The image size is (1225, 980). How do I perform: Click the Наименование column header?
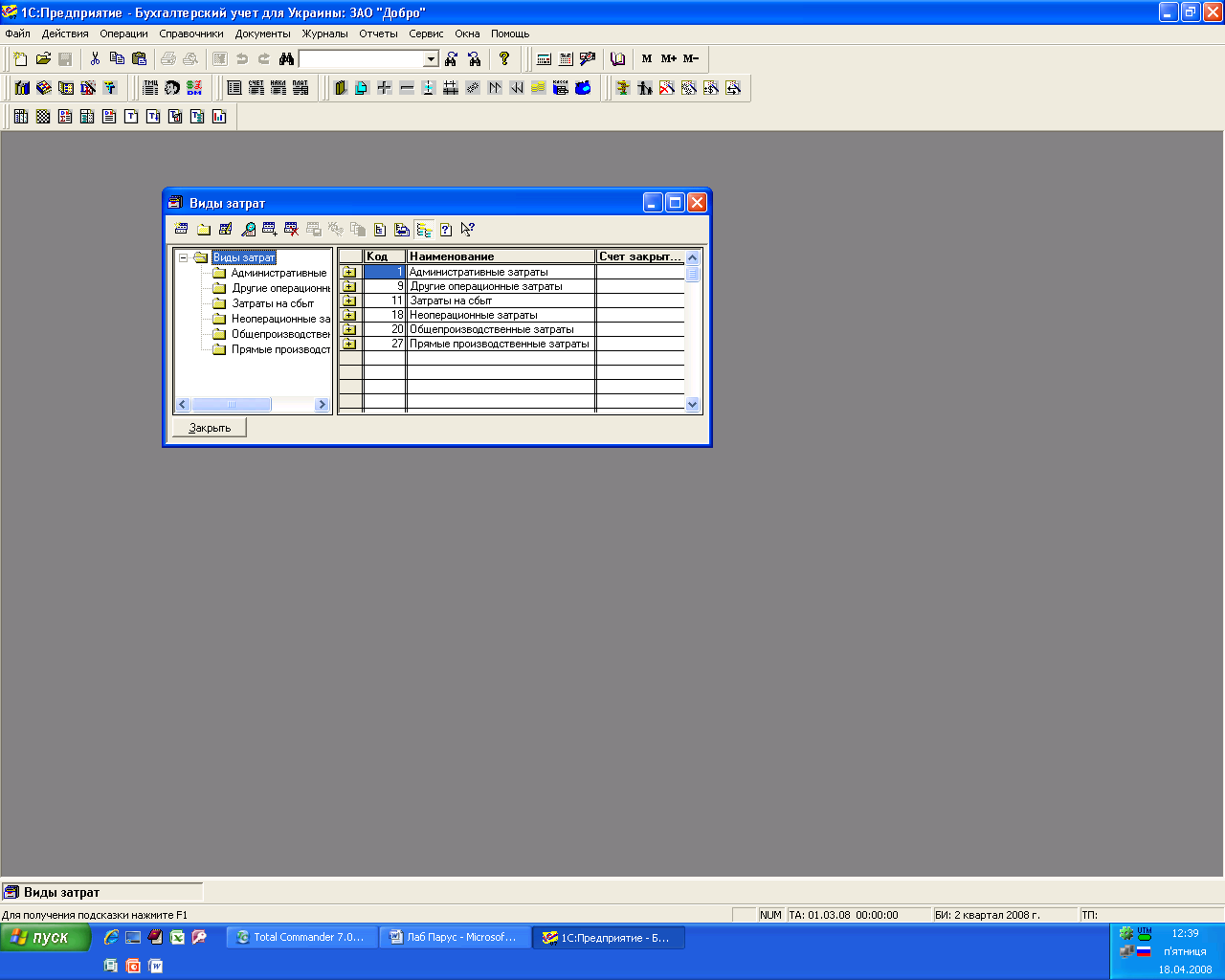(501, 256)
